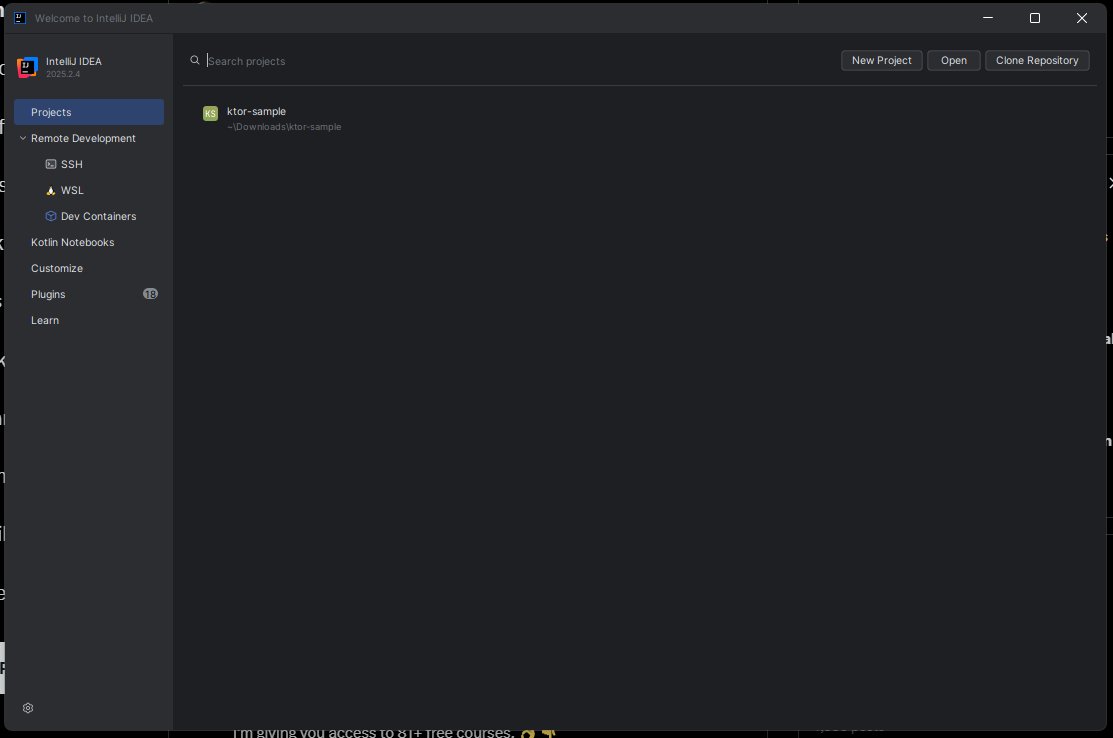Click the KS icon of ktor-sample project
The height and width of the screenshot is (738, 1113).
pyautogui.click(x=210, y=114)
